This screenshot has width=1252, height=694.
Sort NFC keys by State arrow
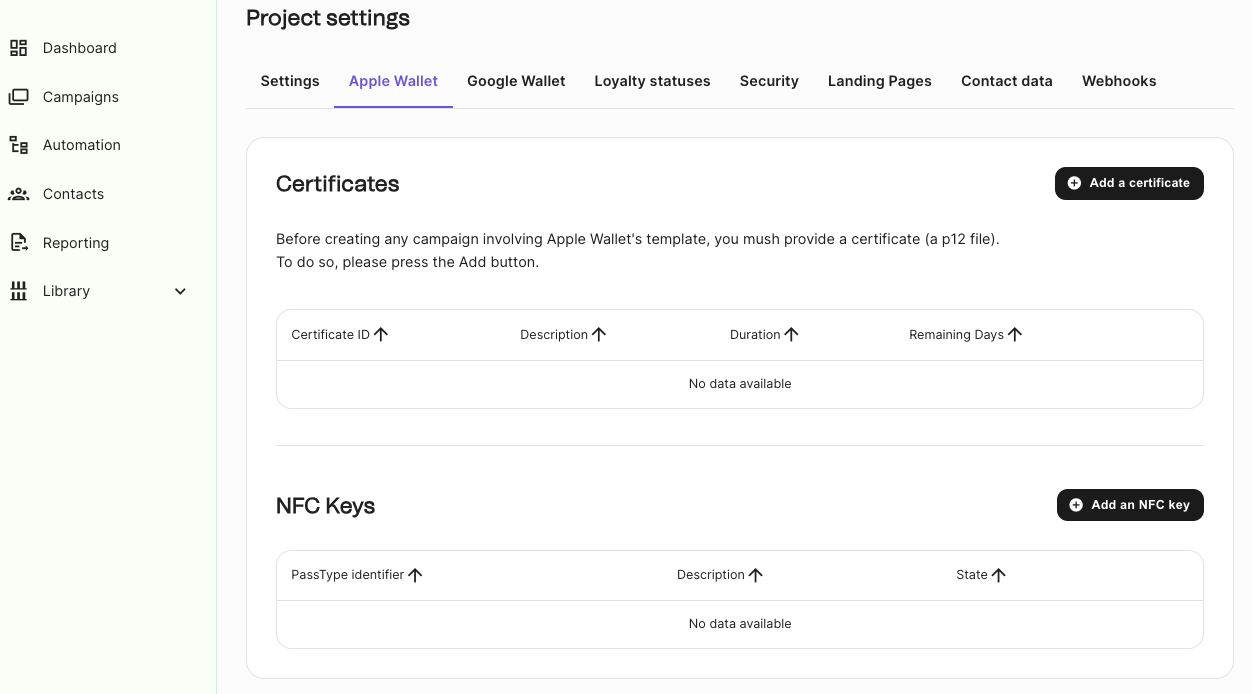[x=998, y=575]
